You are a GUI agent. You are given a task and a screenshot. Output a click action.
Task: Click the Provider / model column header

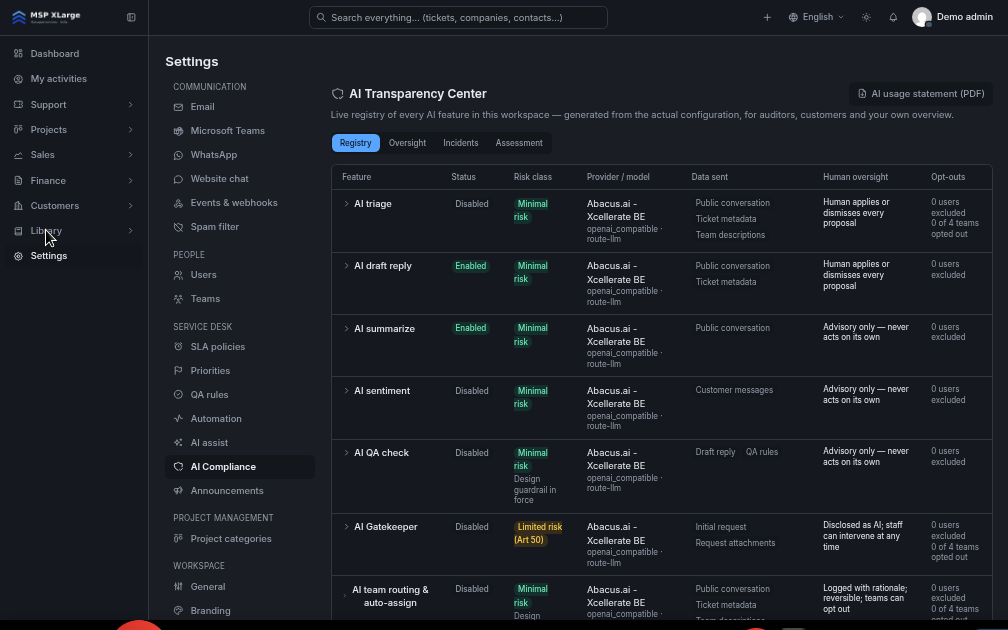(618, 177)
